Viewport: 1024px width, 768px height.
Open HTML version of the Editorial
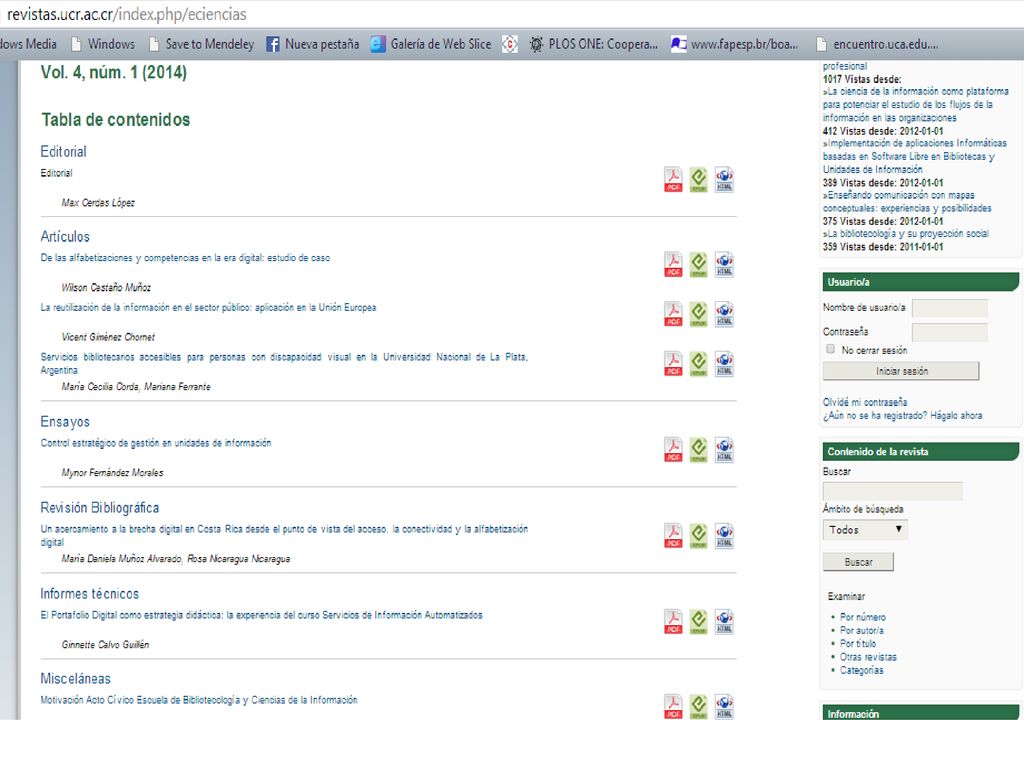[x=724, y=180]
